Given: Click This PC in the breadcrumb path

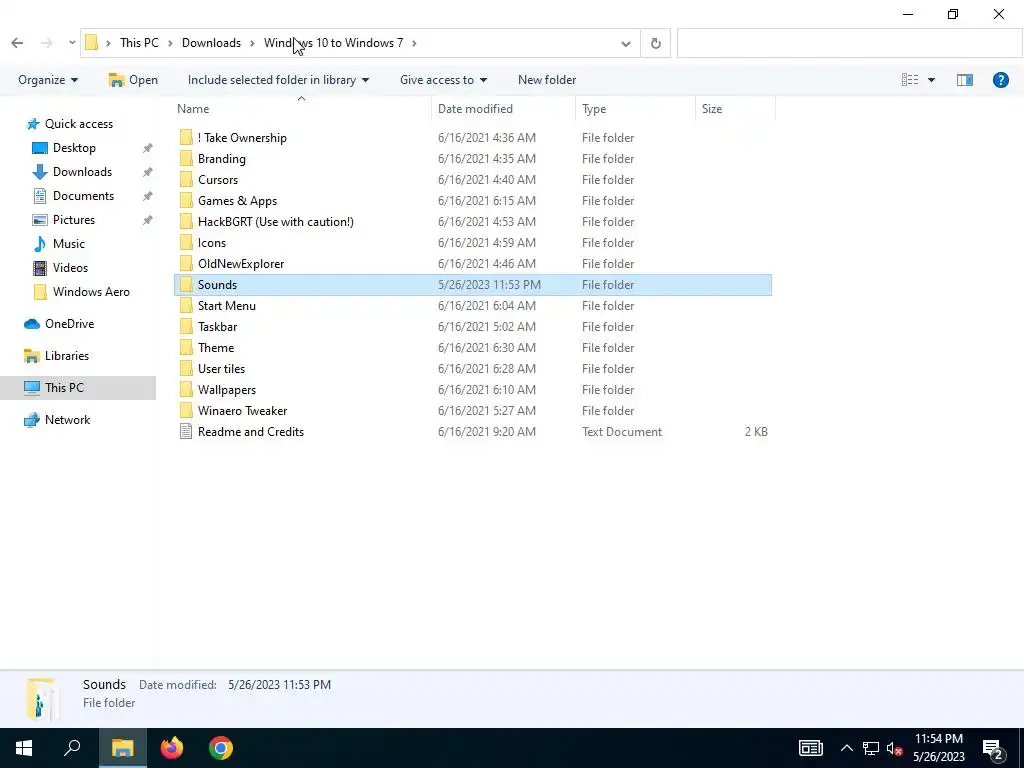Looking at the screenshot, I should [139, 43].
